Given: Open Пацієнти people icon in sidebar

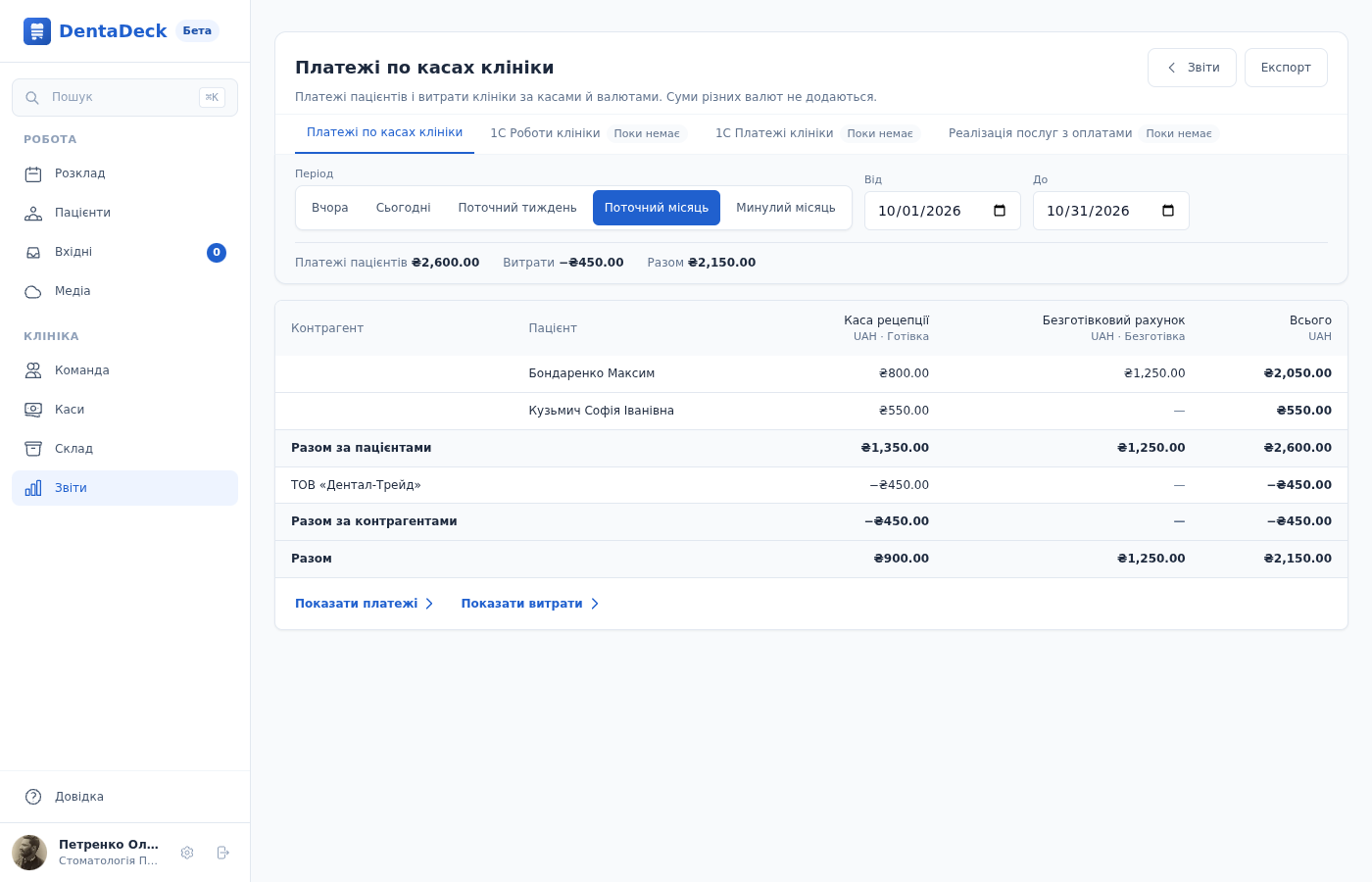Looking at the screenshot, I should [33, 214].
